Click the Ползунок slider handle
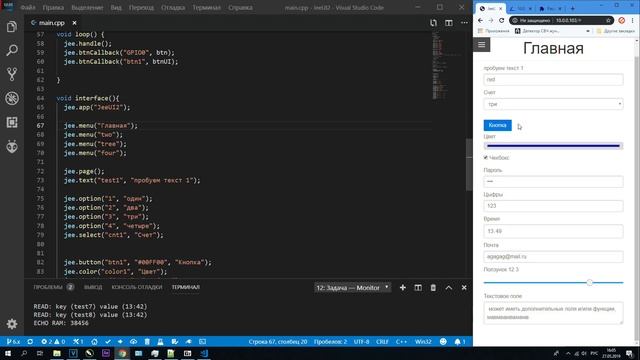The height and width of the screenshot is (360, 640). pyautogui.click(x=589, y=282)
